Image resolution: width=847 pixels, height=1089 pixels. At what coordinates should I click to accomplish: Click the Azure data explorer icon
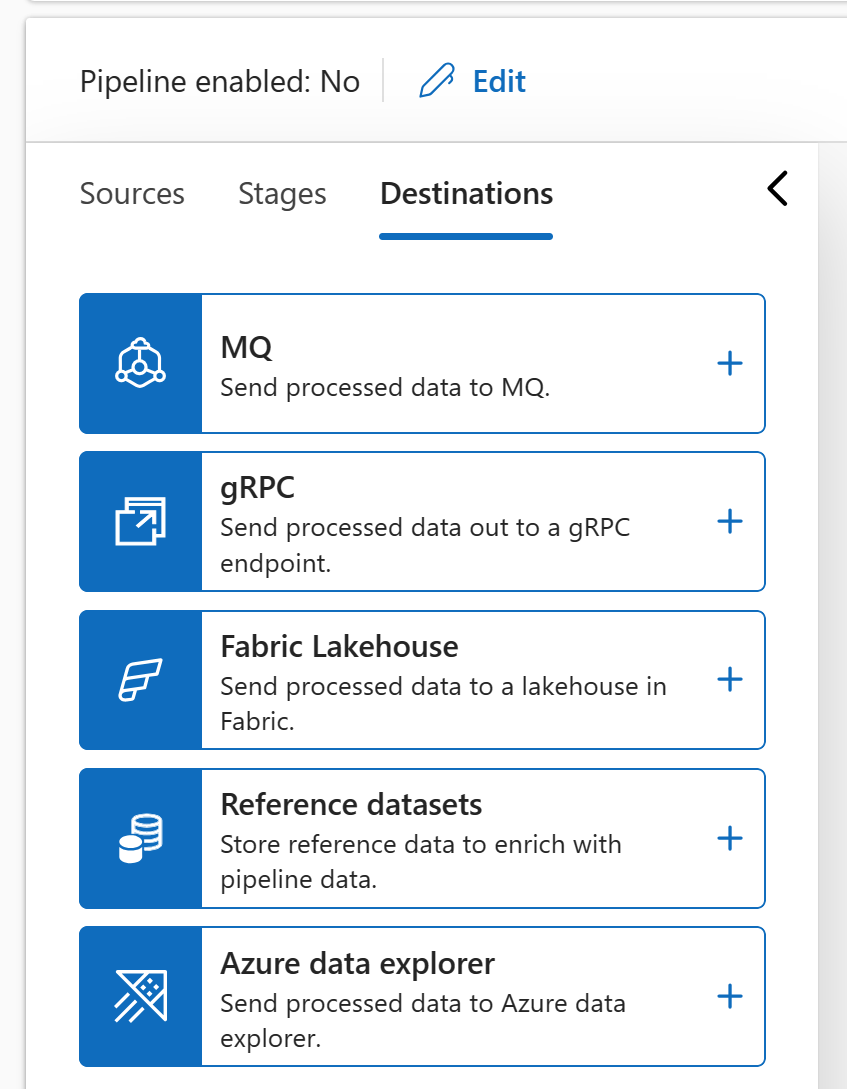(140, 997)
